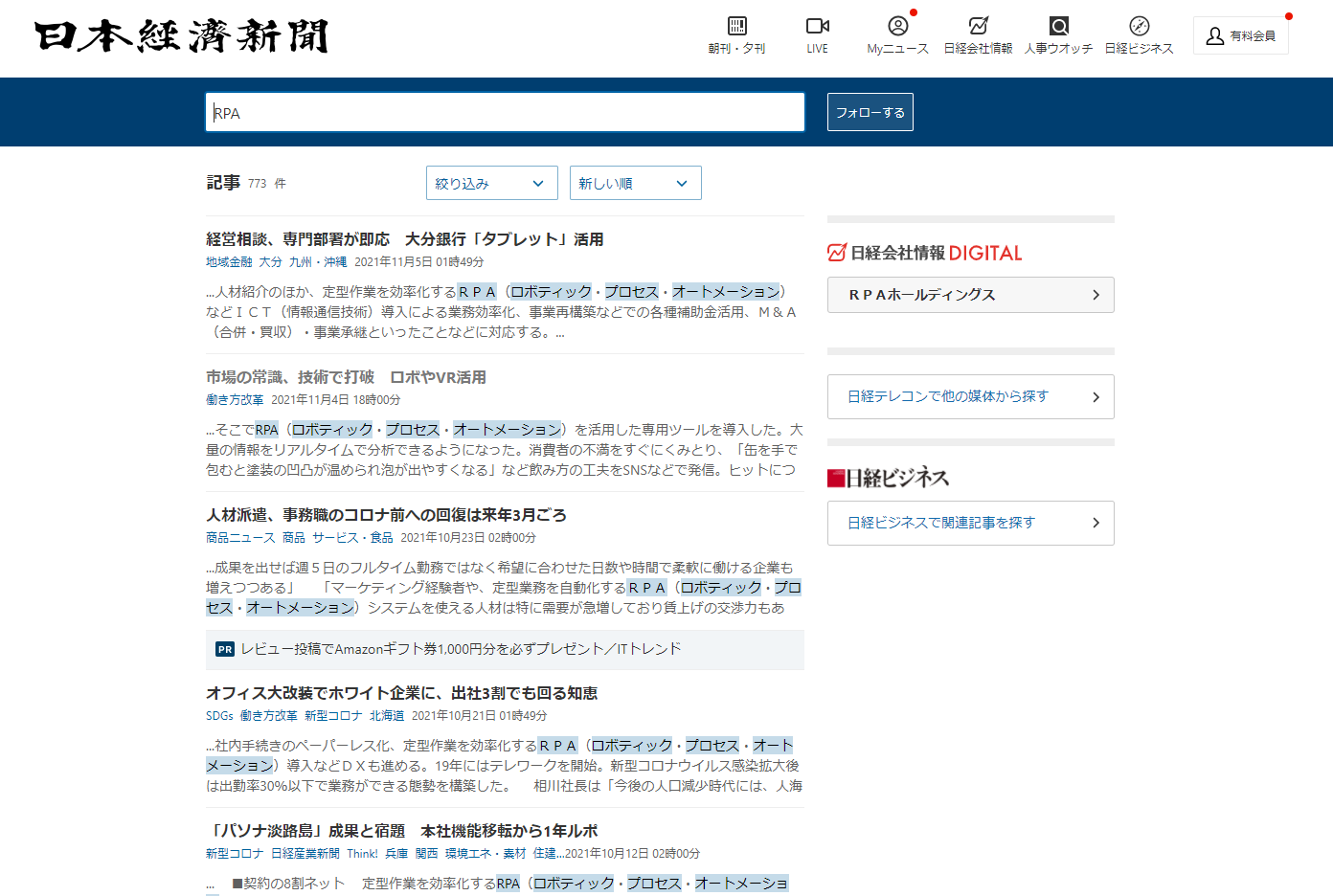
Task: Open article 市場の常識、技術で打破 ロボやVR活用
Action: 346,377
